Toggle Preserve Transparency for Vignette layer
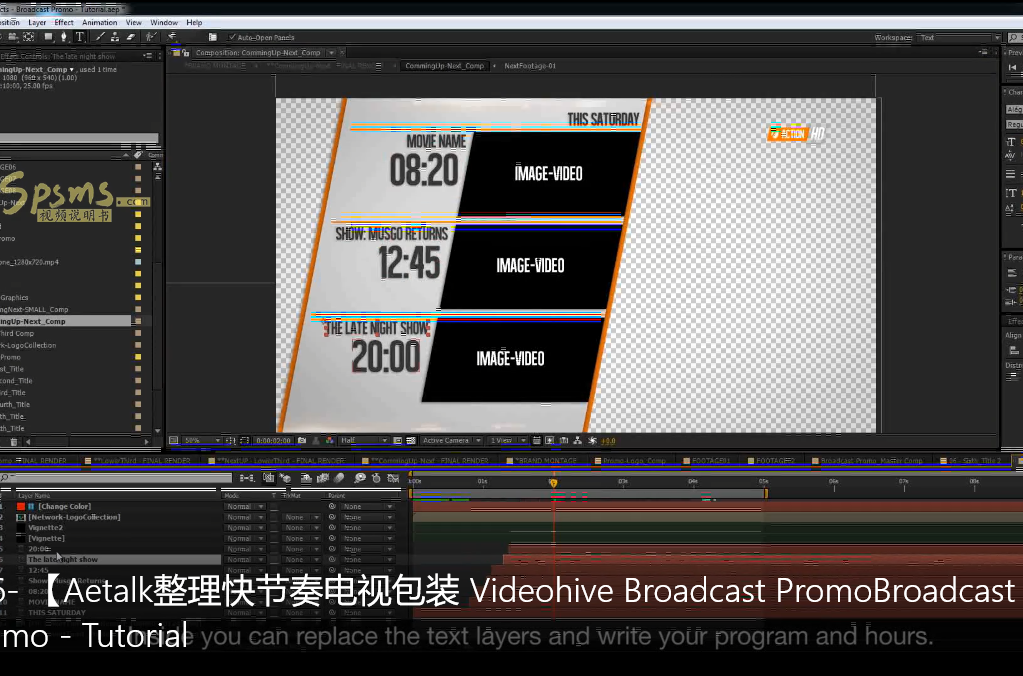 click(x=273, y=538)
